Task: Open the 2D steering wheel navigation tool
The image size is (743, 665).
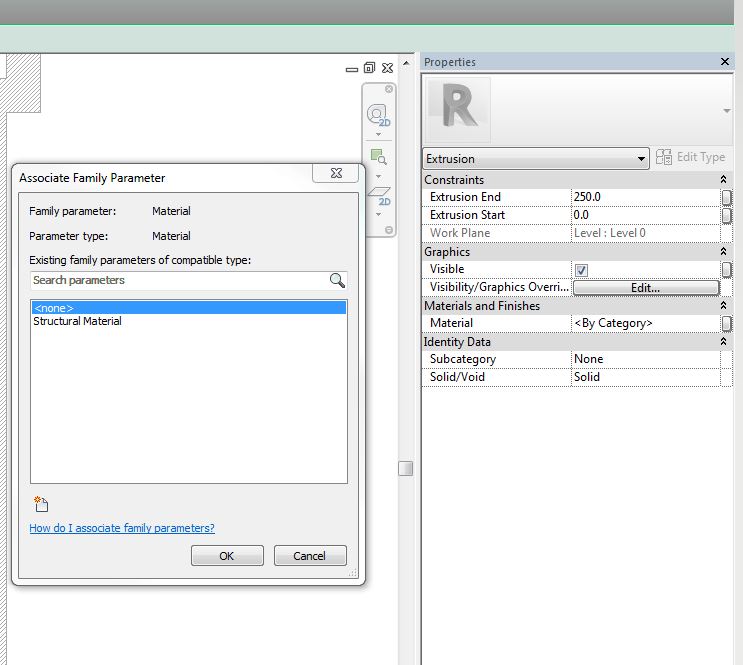Action: pyautogui.click(x=378, y=116)
